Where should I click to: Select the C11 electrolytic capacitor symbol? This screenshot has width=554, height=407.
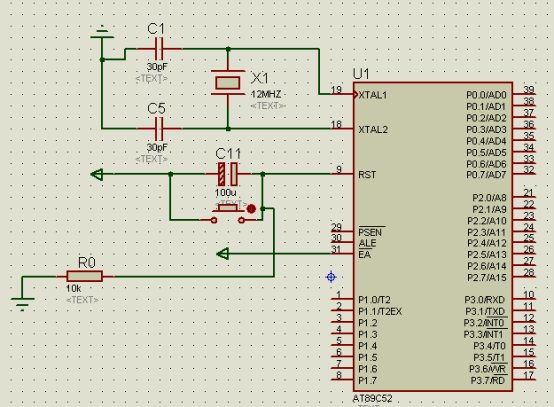[228, 174]
